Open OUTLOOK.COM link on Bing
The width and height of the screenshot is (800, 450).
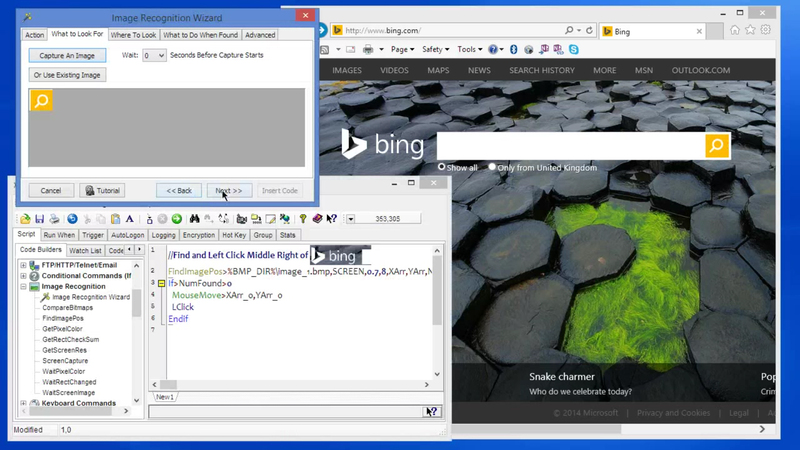point(701,70)
